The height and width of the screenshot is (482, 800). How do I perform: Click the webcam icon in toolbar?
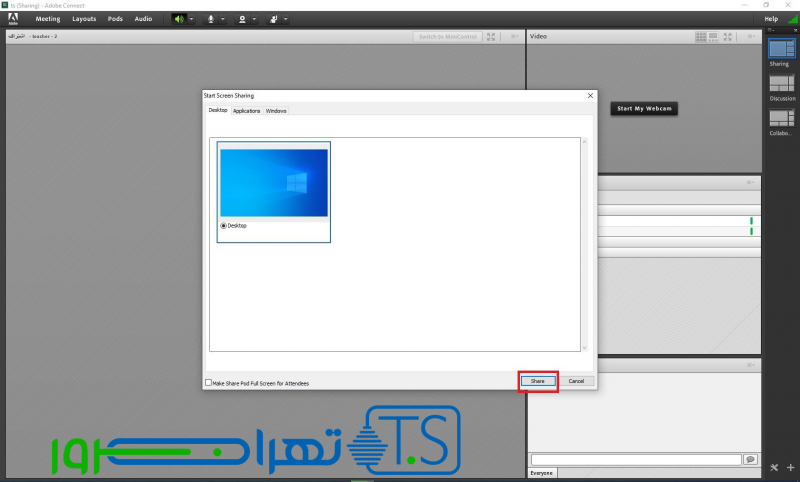(x=242, y=19)
